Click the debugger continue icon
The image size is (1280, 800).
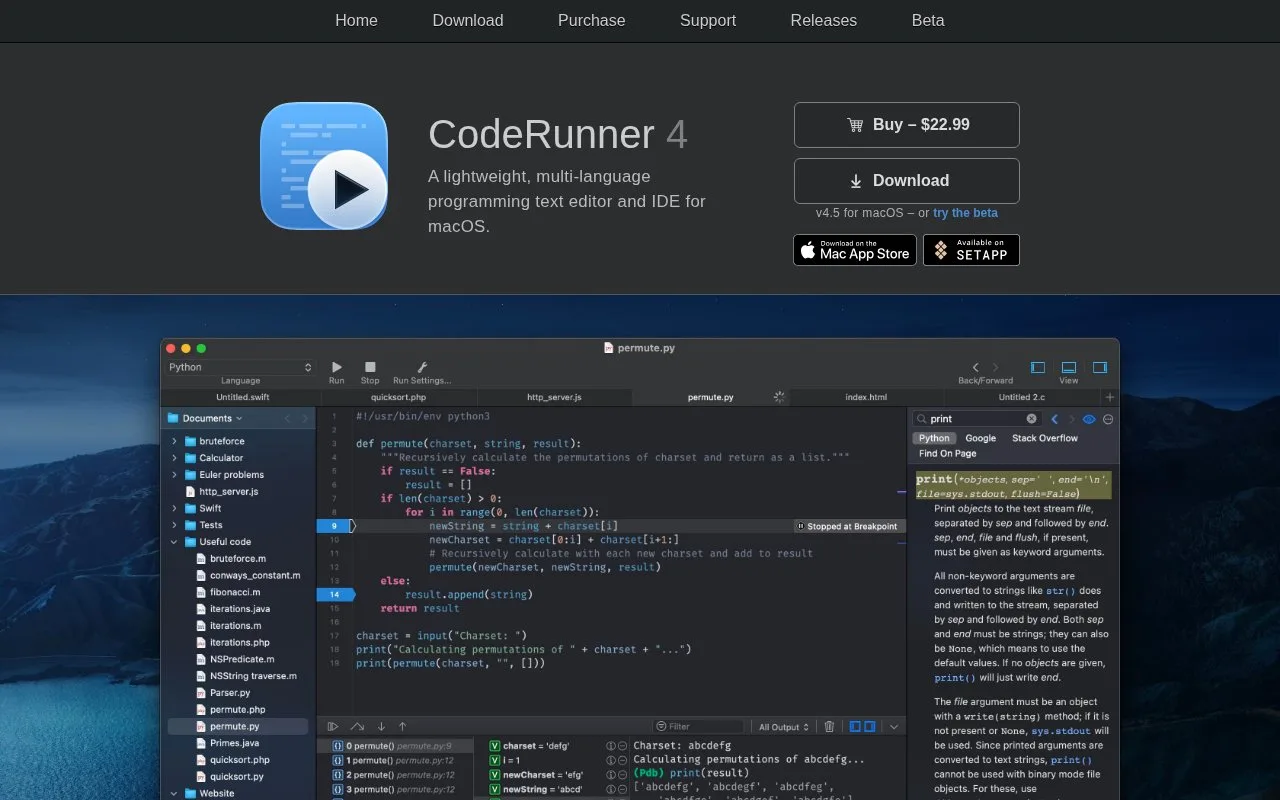coord(333,727)
